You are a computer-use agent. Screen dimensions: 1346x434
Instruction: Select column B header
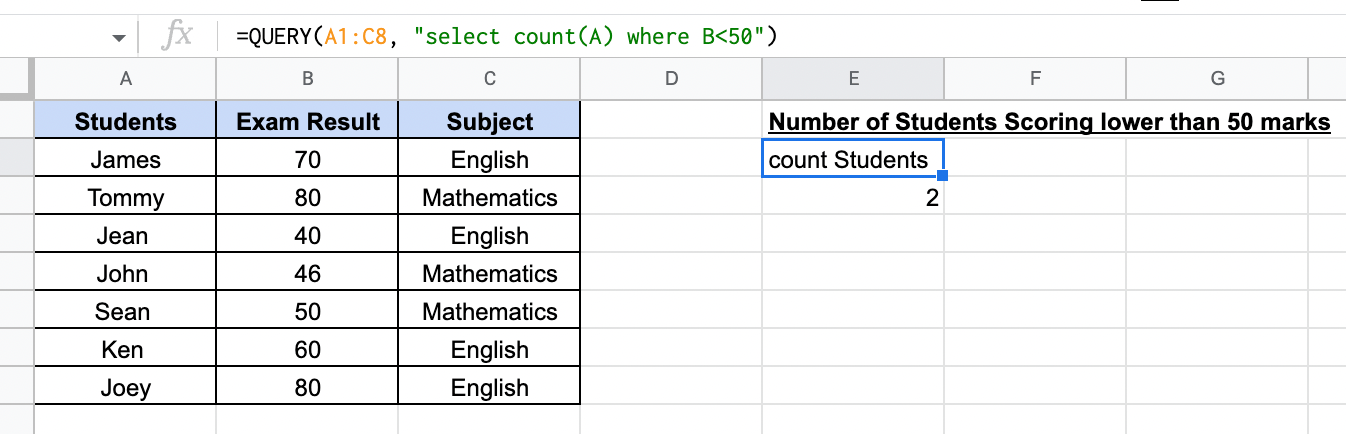coord(308,79)
